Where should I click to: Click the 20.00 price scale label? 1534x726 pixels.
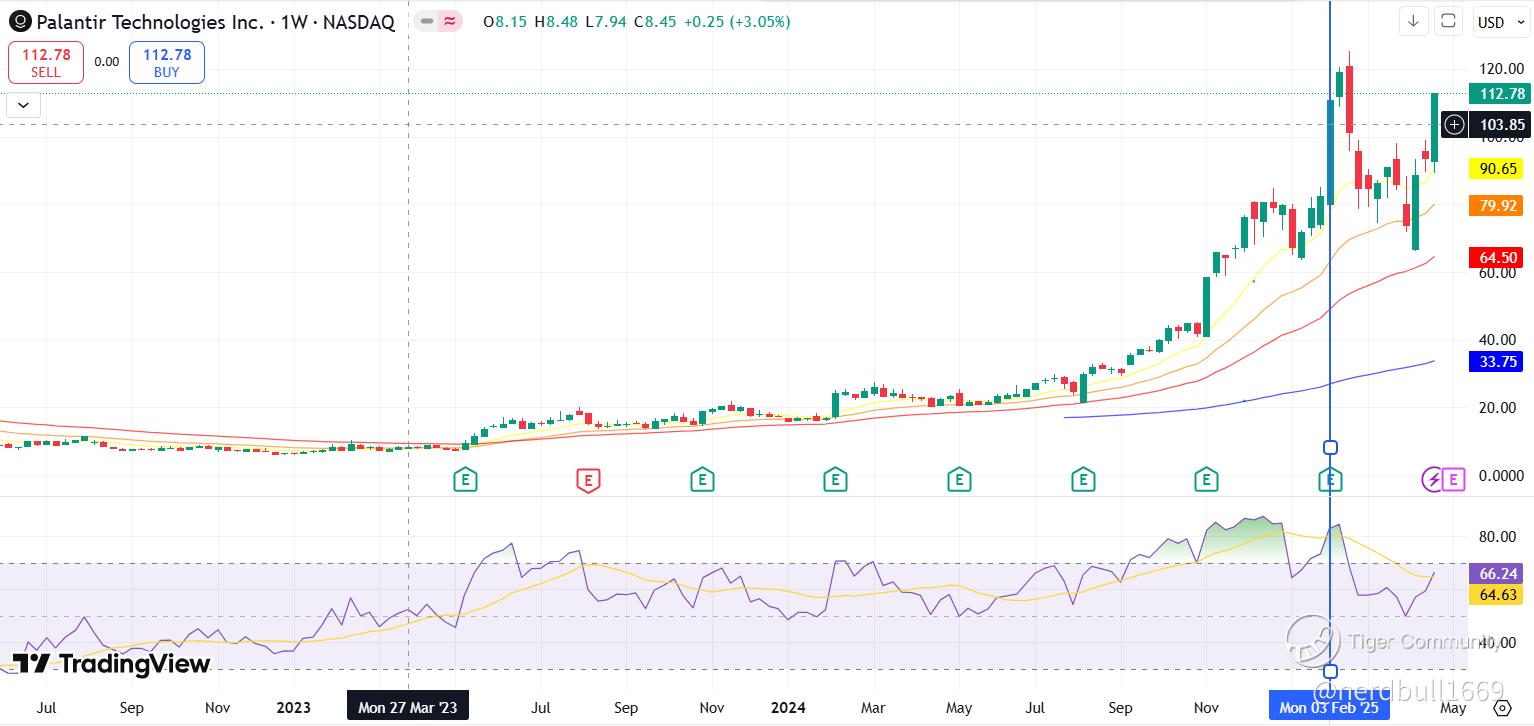point(1498,408)
